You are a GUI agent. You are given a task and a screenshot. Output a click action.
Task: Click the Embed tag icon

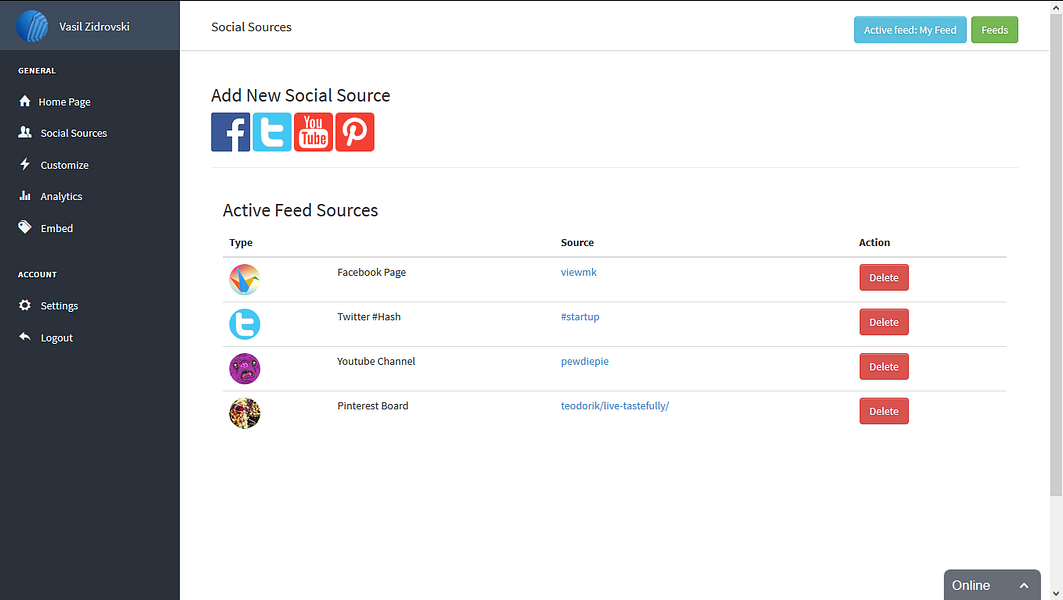[25, 227]
